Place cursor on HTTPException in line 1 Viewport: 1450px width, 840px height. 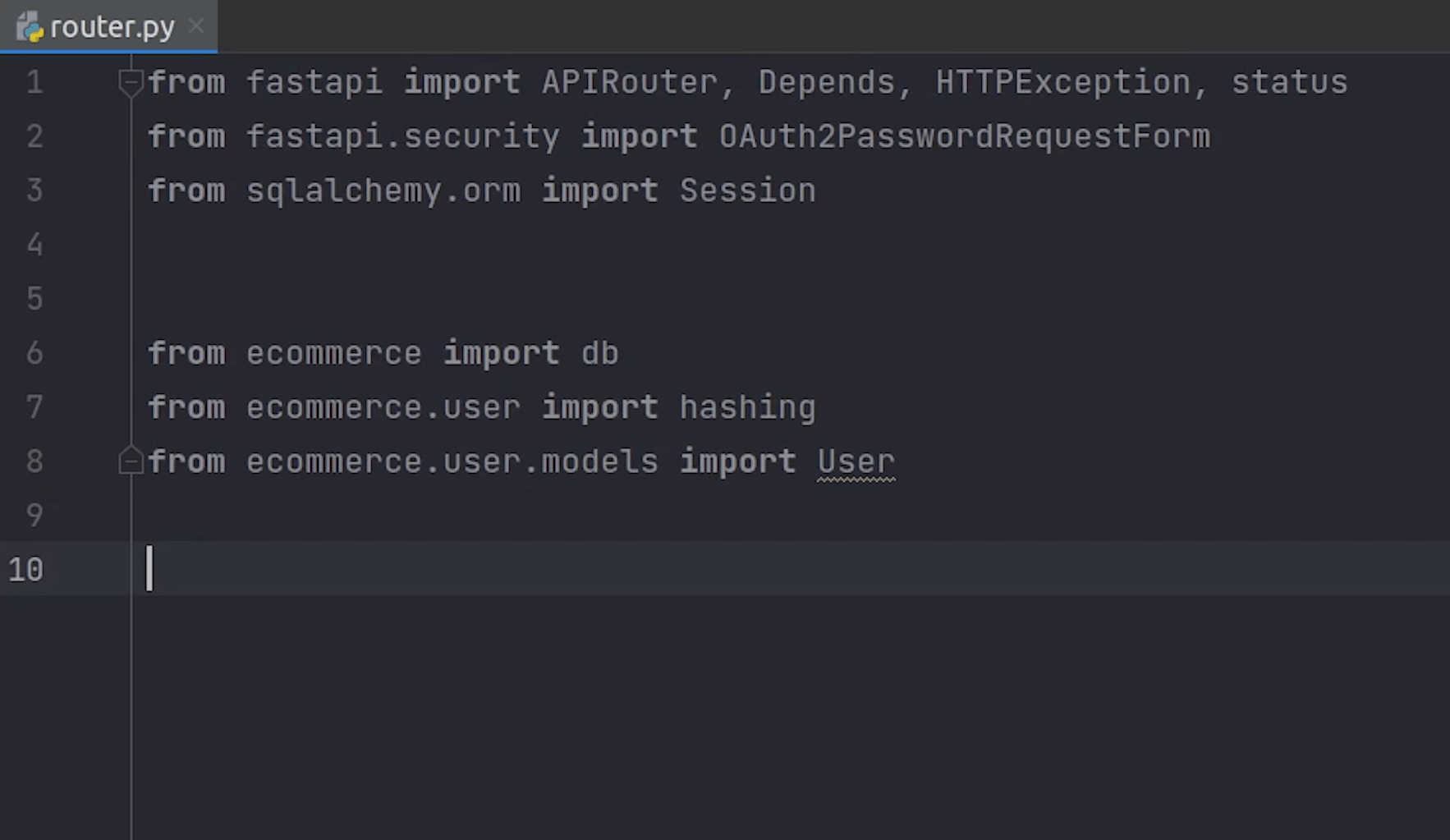[x=1062, y=82]
